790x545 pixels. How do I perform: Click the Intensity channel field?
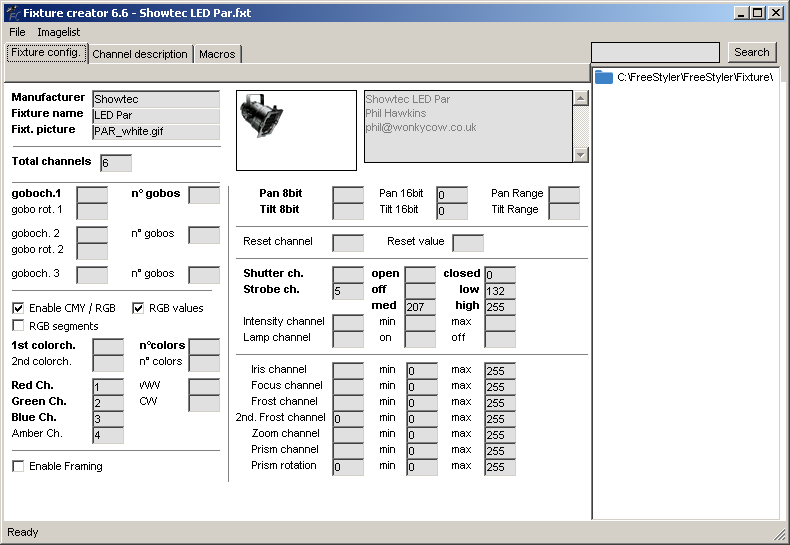348,323
